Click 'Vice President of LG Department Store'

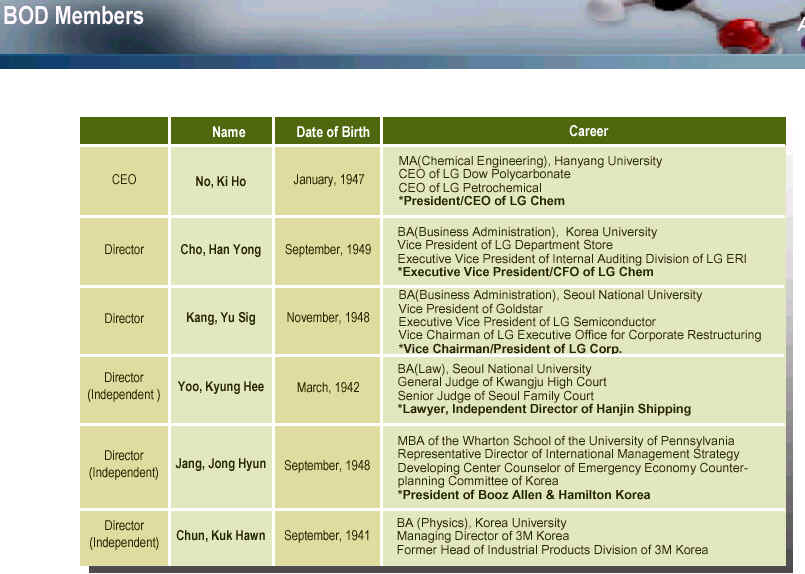coord(505,245)
